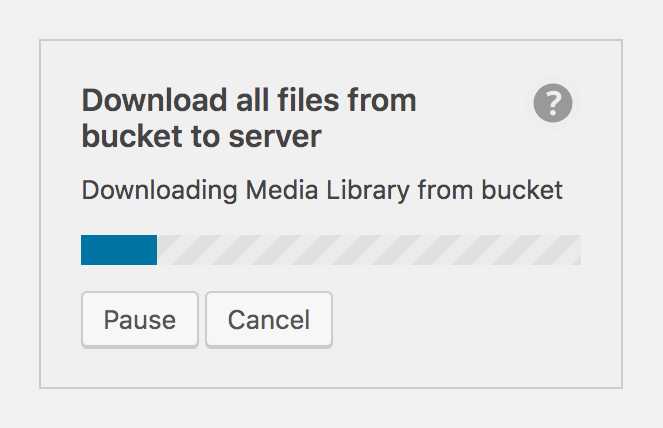Click the "Downloading Media Library from bucket" status text

[321, 190]
